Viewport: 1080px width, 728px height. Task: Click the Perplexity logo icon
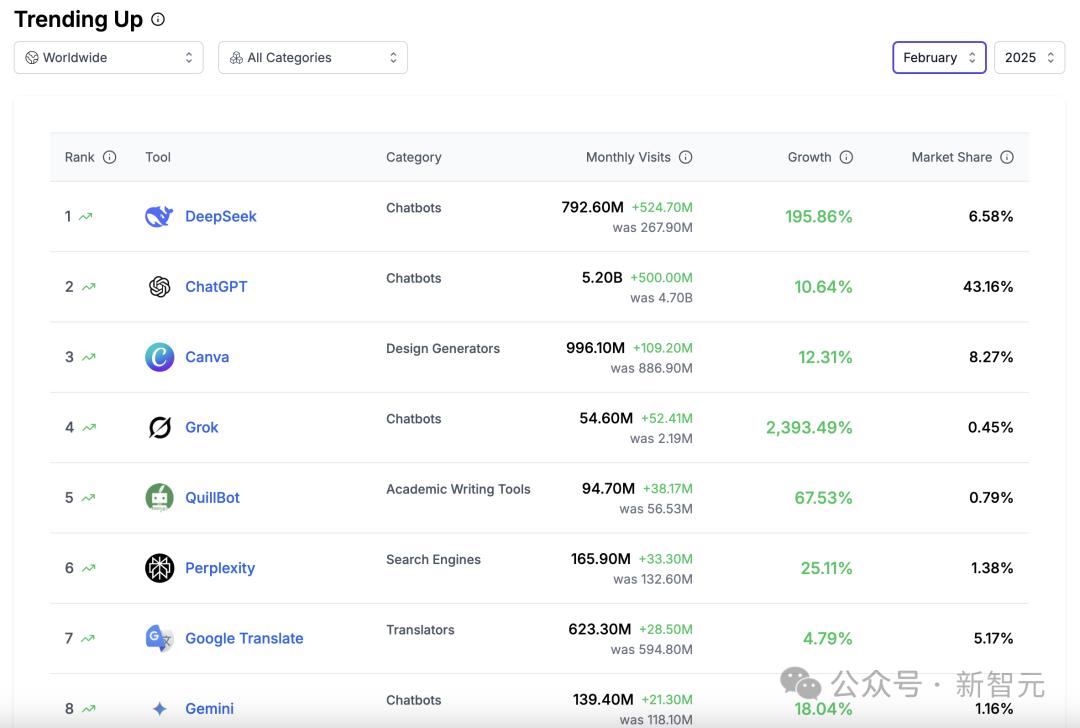[x=159, y=568]
